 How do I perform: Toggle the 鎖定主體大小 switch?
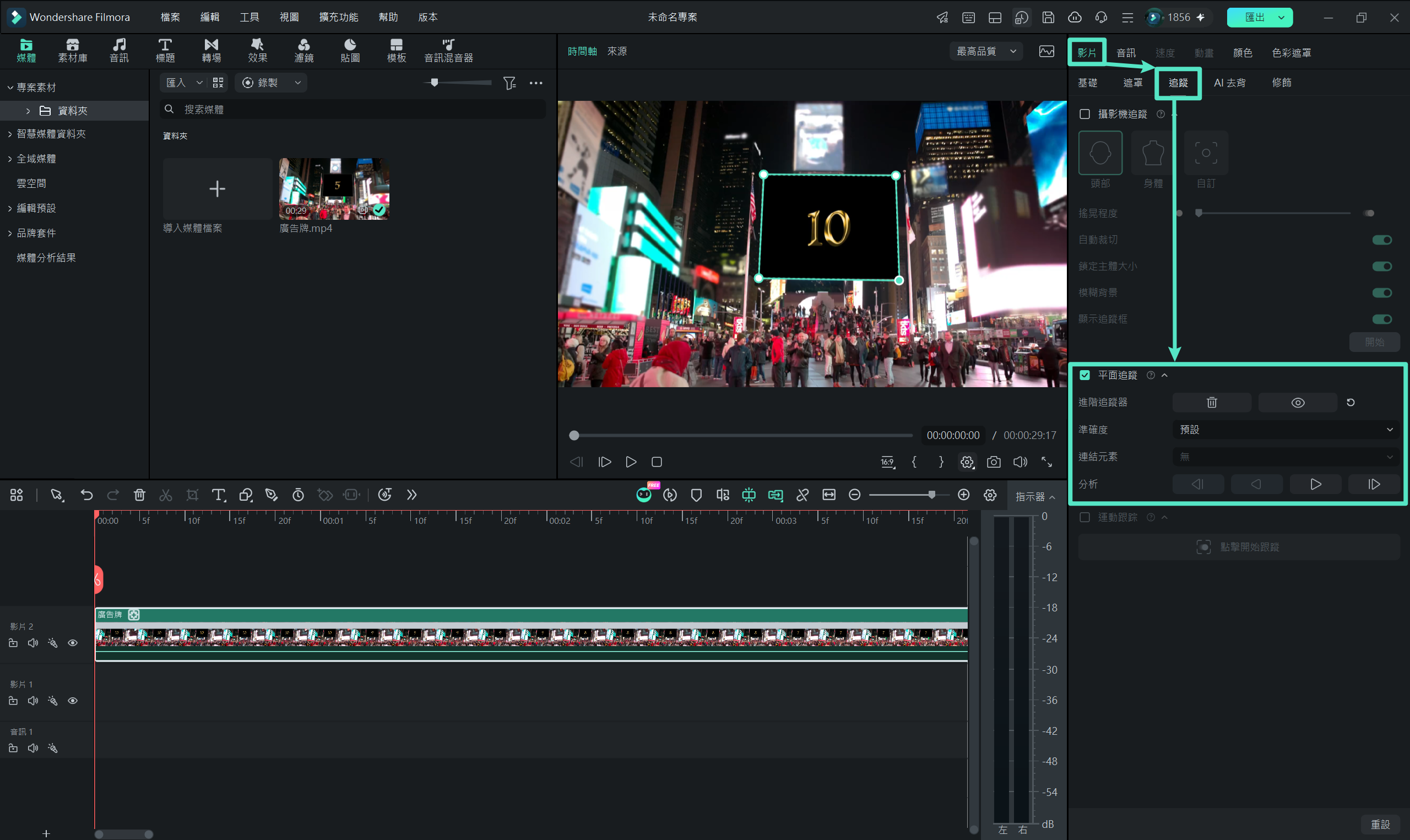pos(1382,267)
